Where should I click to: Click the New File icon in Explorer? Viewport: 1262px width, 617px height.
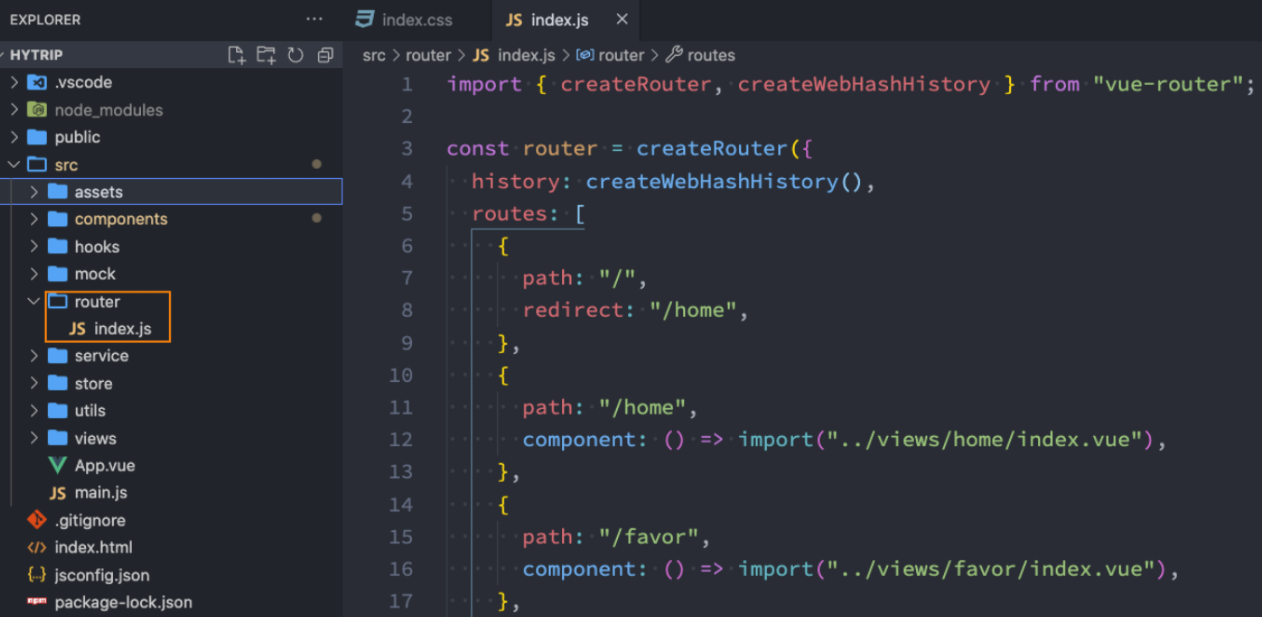pyautogui.click(x=236, y=55)
